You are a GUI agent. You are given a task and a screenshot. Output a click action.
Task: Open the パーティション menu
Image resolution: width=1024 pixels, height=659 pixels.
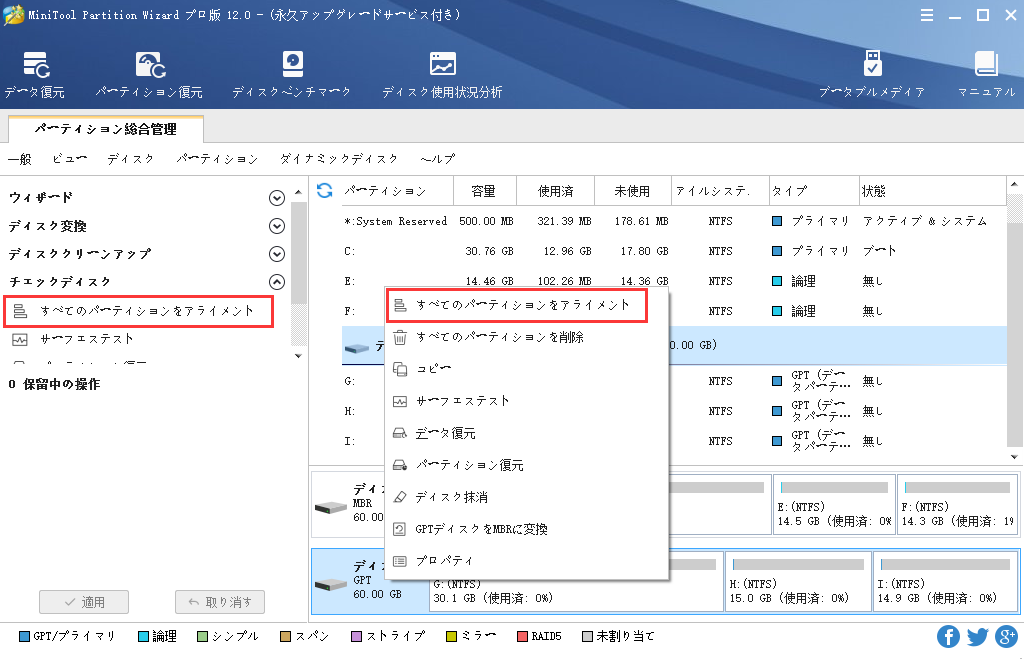pyautogui.click(x=217, y=159)
